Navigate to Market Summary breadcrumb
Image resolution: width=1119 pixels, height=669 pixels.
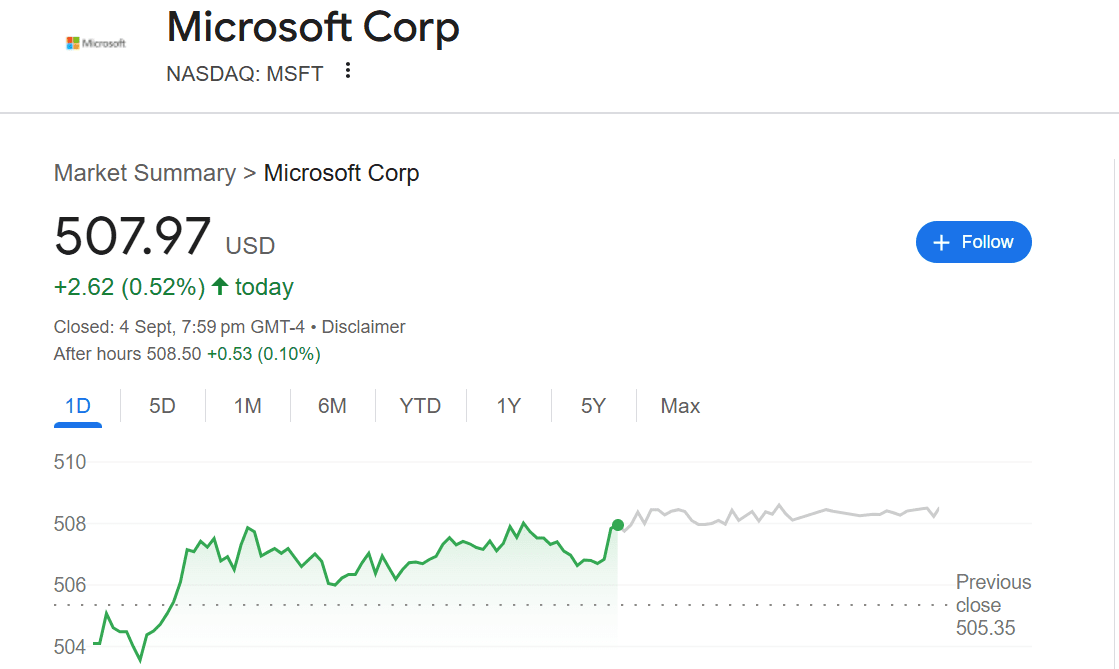click(x=146, y=173)
